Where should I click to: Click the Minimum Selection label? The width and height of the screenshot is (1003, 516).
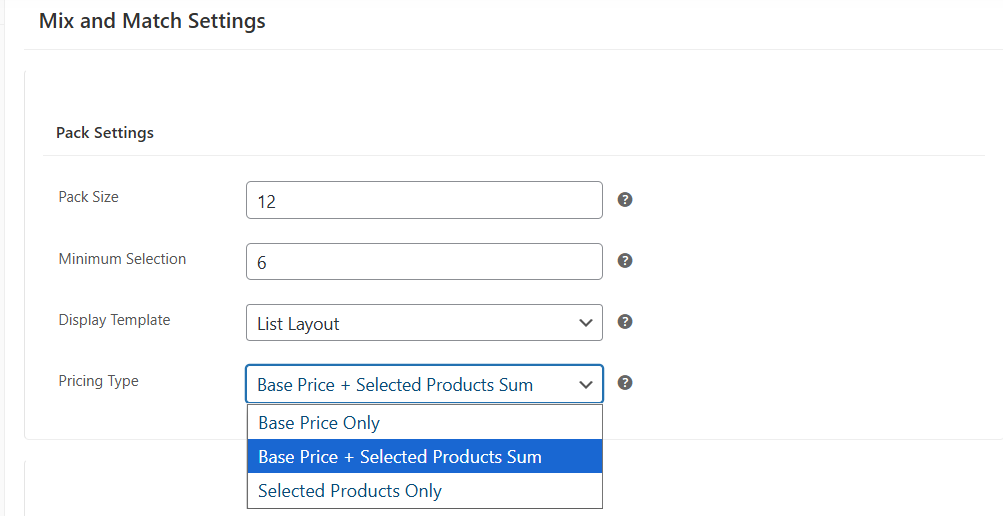coord(122,259)
